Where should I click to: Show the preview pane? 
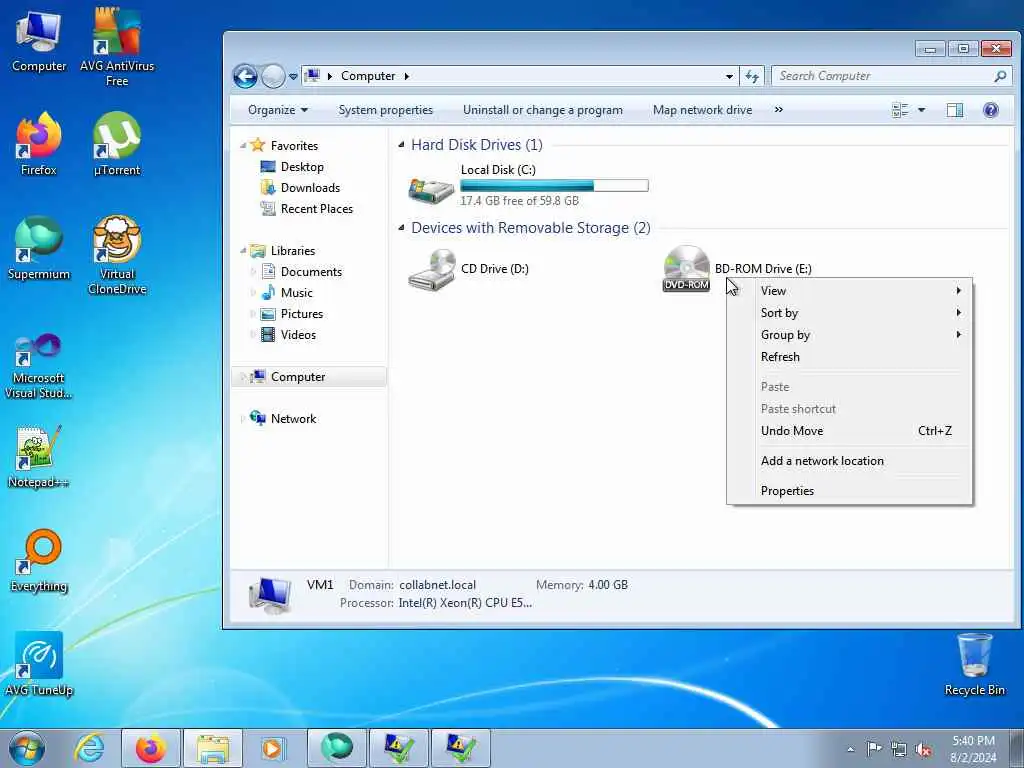(x=955, y=110)
